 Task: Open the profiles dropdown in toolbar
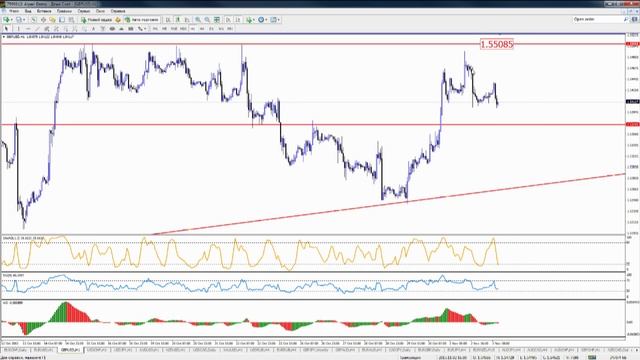point(19,20)
